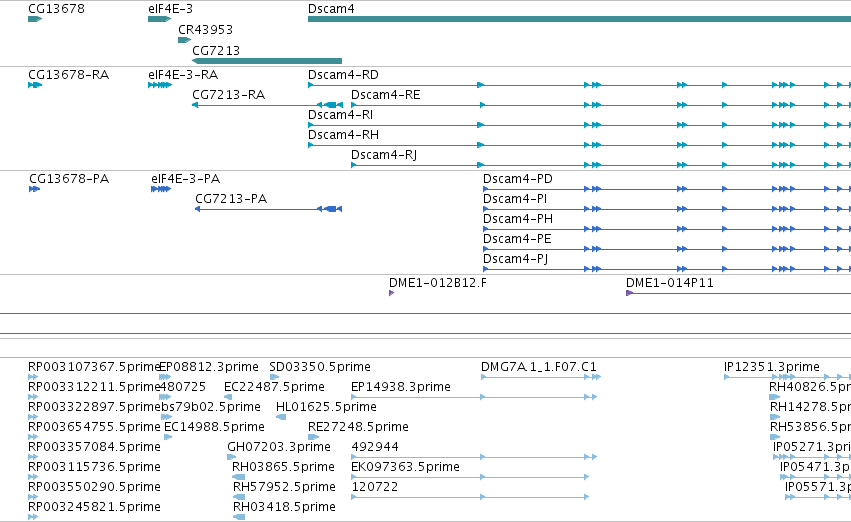Select EST HL01625.5prime
The height and width of the screenshot is (522, 851).
[x=326, y=407]
